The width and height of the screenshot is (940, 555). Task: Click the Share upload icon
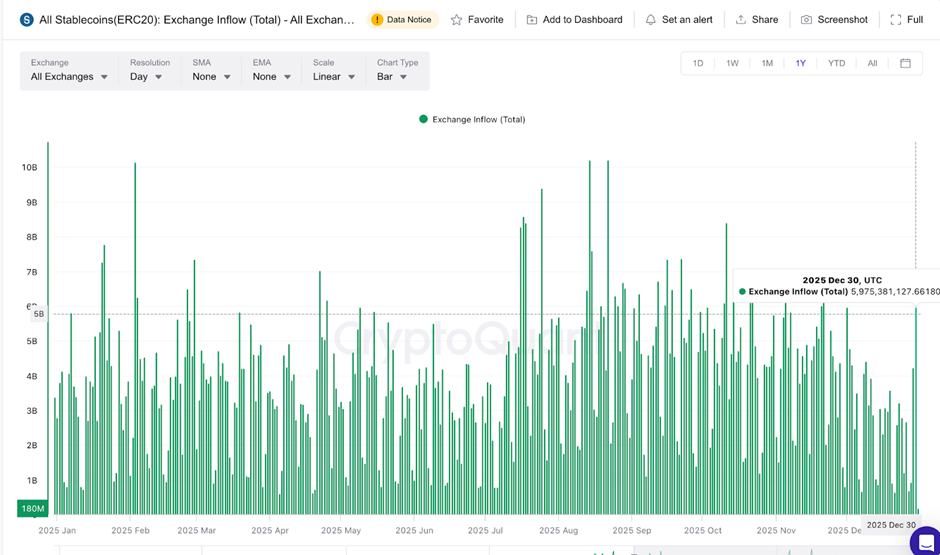pos(741,20)
